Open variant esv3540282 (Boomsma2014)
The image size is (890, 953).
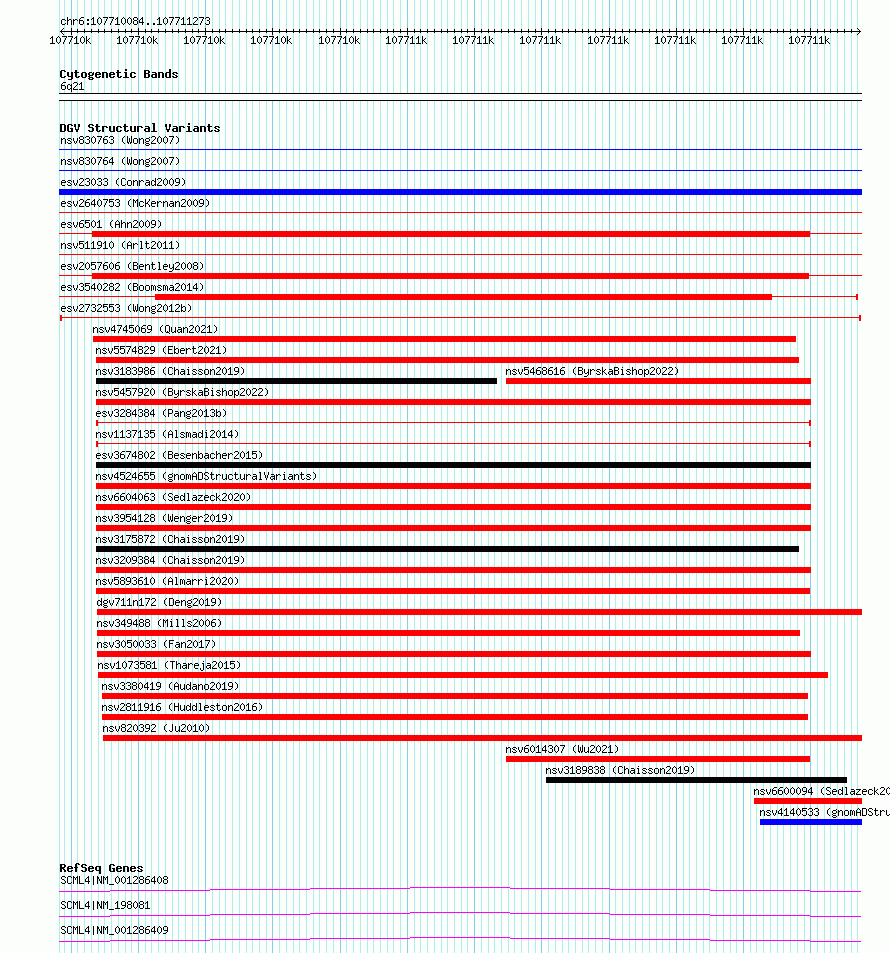133,287
